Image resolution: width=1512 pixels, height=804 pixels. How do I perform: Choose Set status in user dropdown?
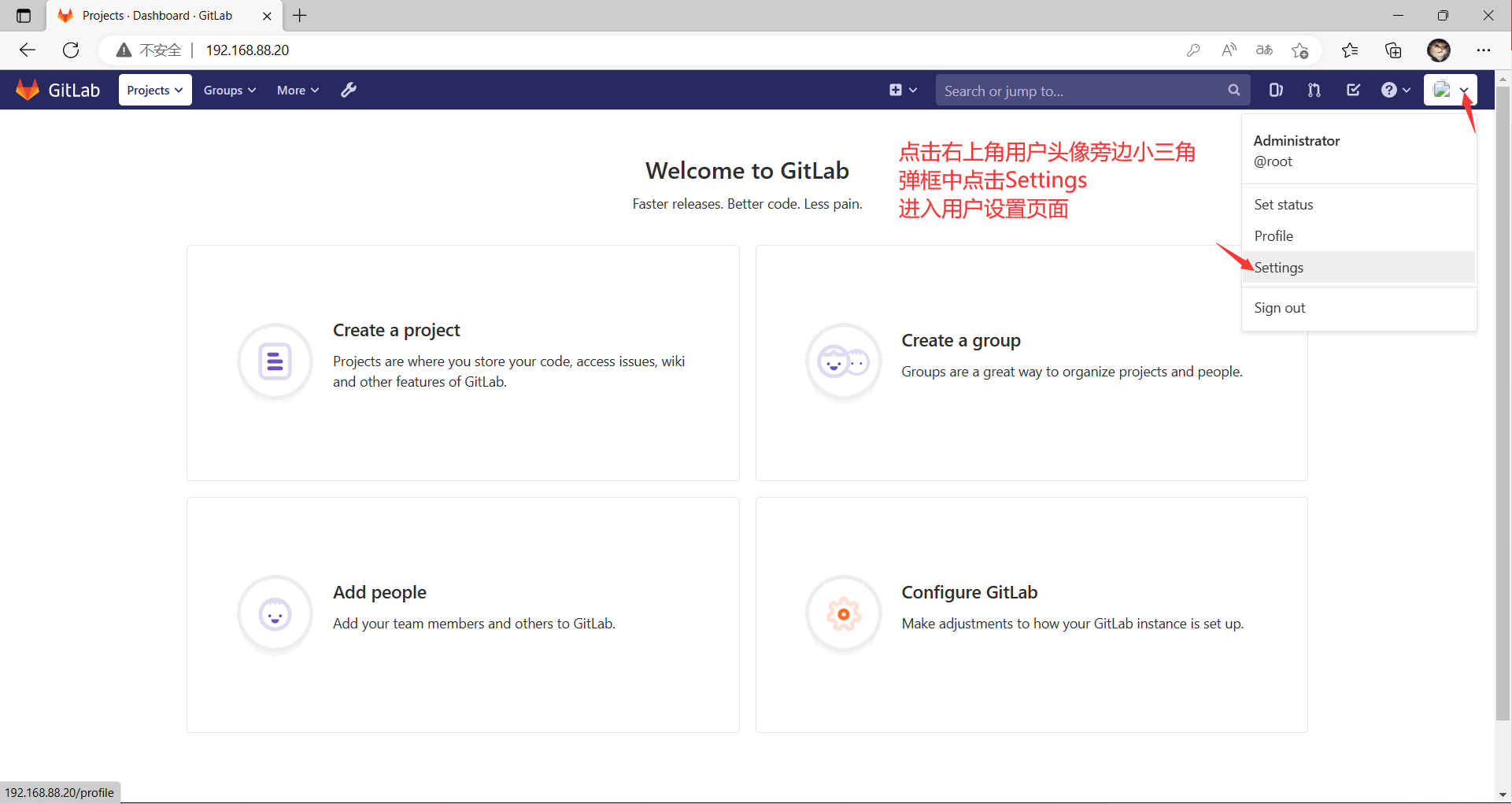[1284, 204]
